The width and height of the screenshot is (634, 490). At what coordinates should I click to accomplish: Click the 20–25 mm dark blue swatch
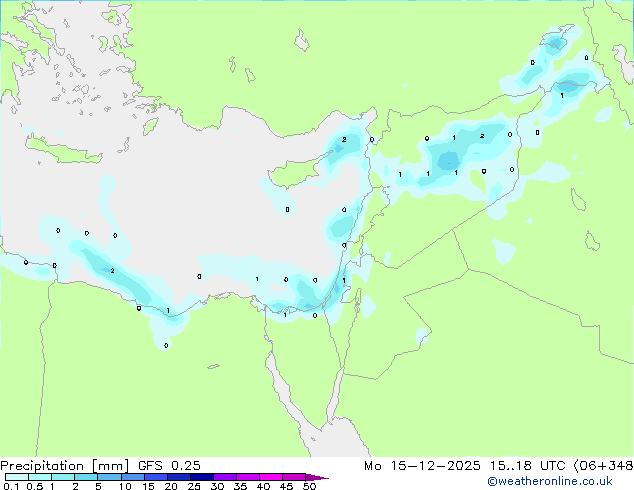coord(178,477)
